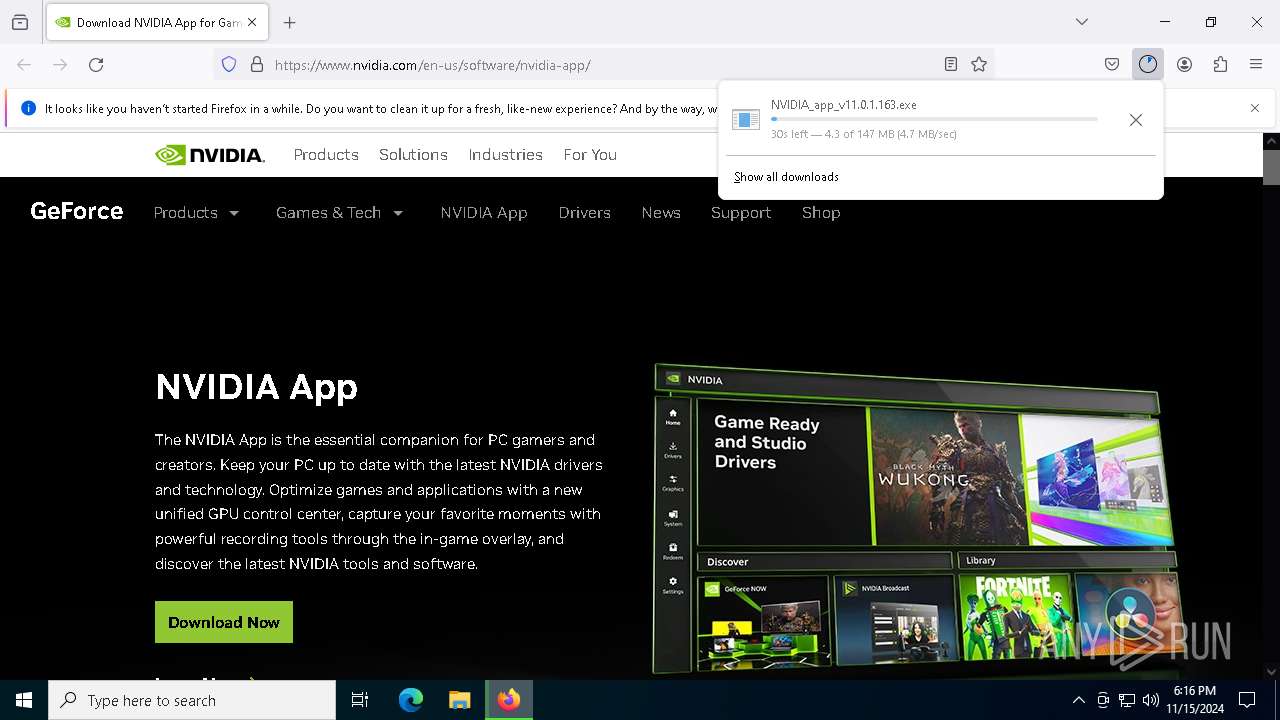Show site security padlock info
This screenshot has width=1280, height=720.
click(x=257, y=64)
